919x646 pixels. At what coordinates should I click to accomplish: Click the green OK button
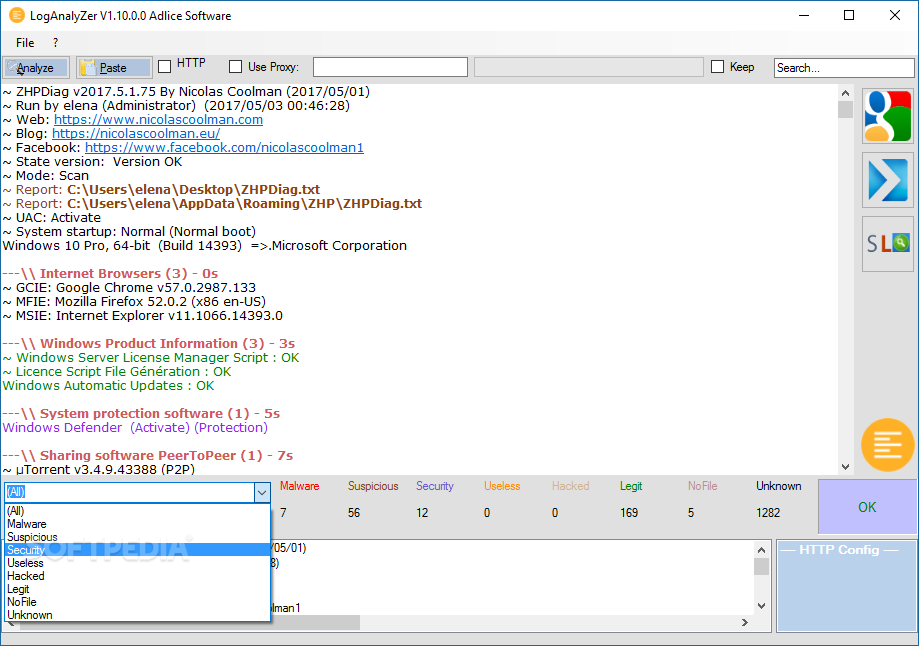tap(867, 507)
